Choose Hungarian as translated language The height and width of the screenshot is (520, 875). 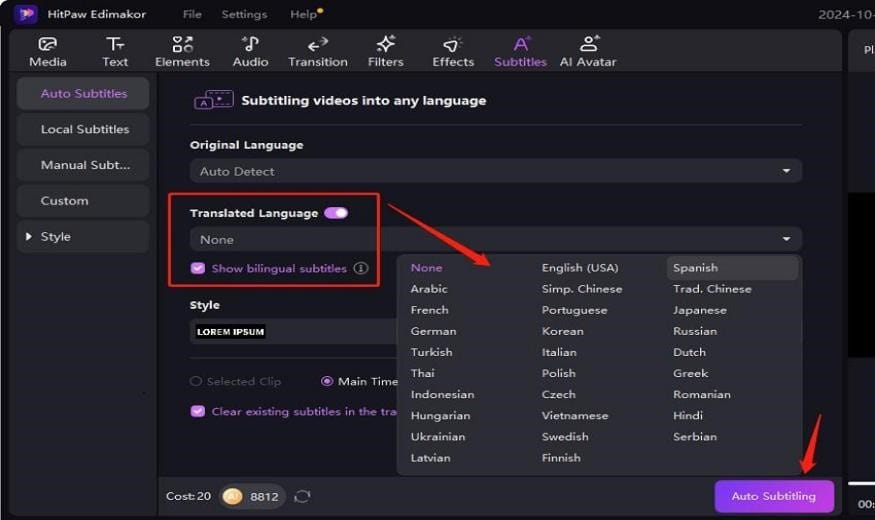(x=440, y=416)
